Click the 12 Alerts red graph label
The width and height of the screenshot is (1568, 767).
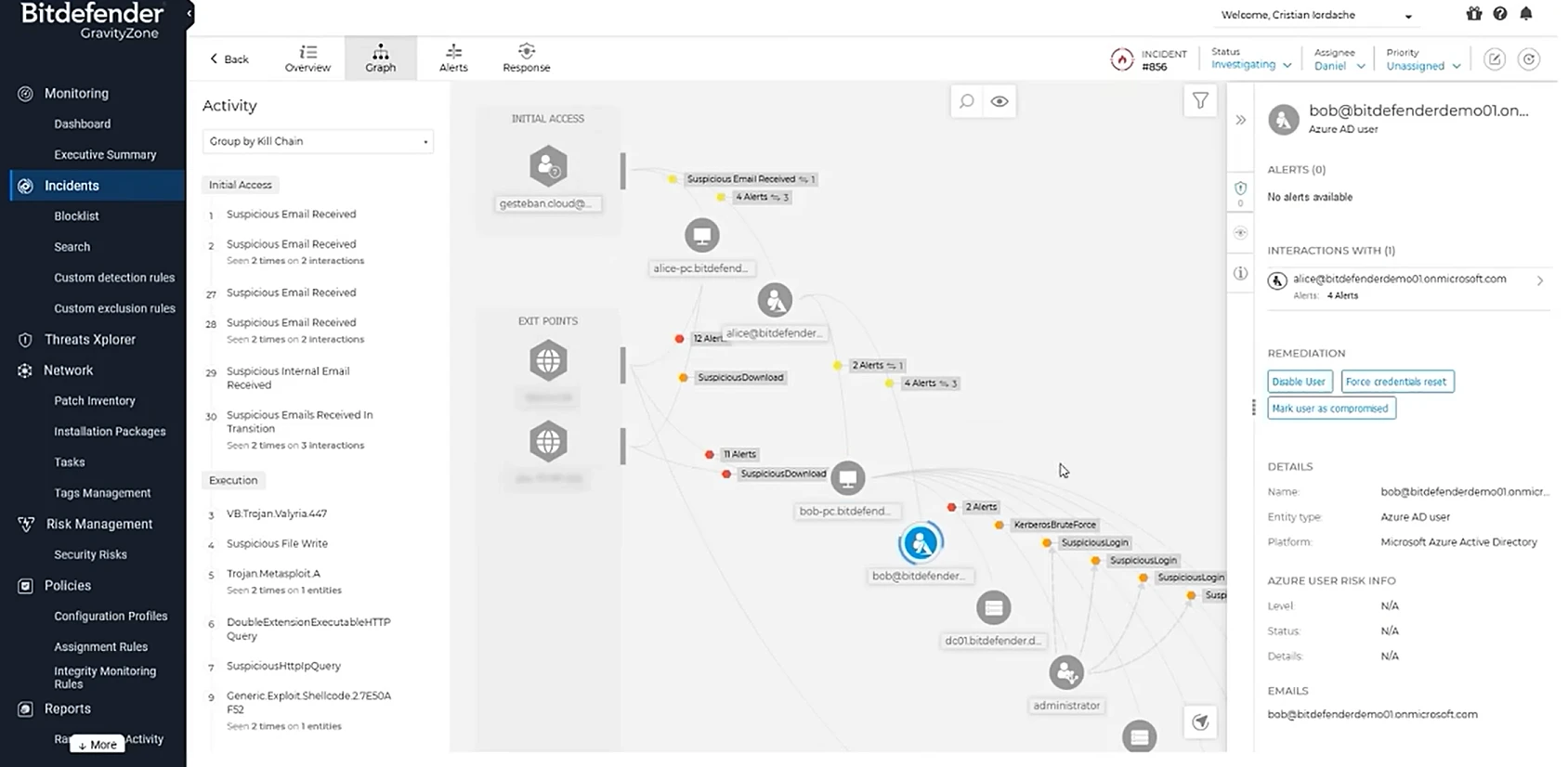click(x=709, y=338)
